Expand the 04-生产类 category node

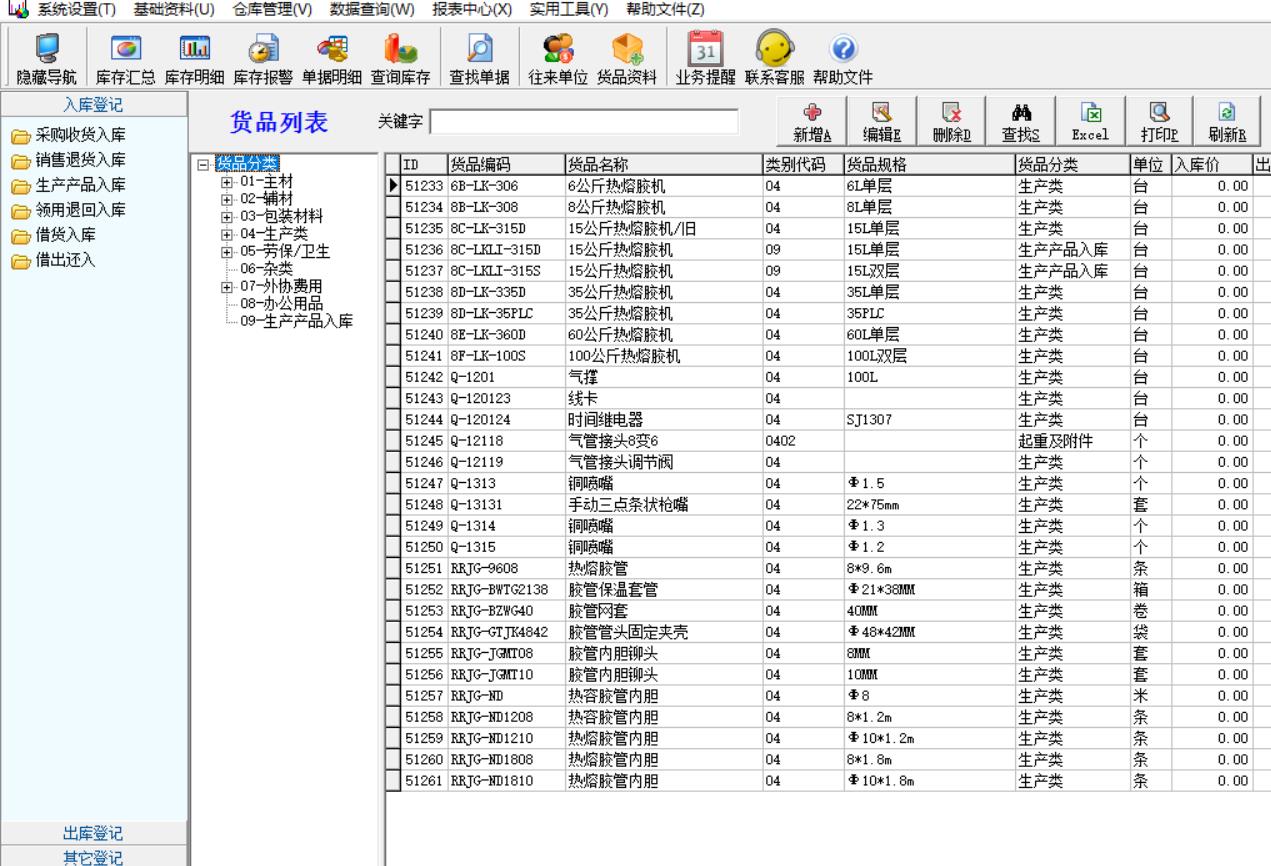226,234
